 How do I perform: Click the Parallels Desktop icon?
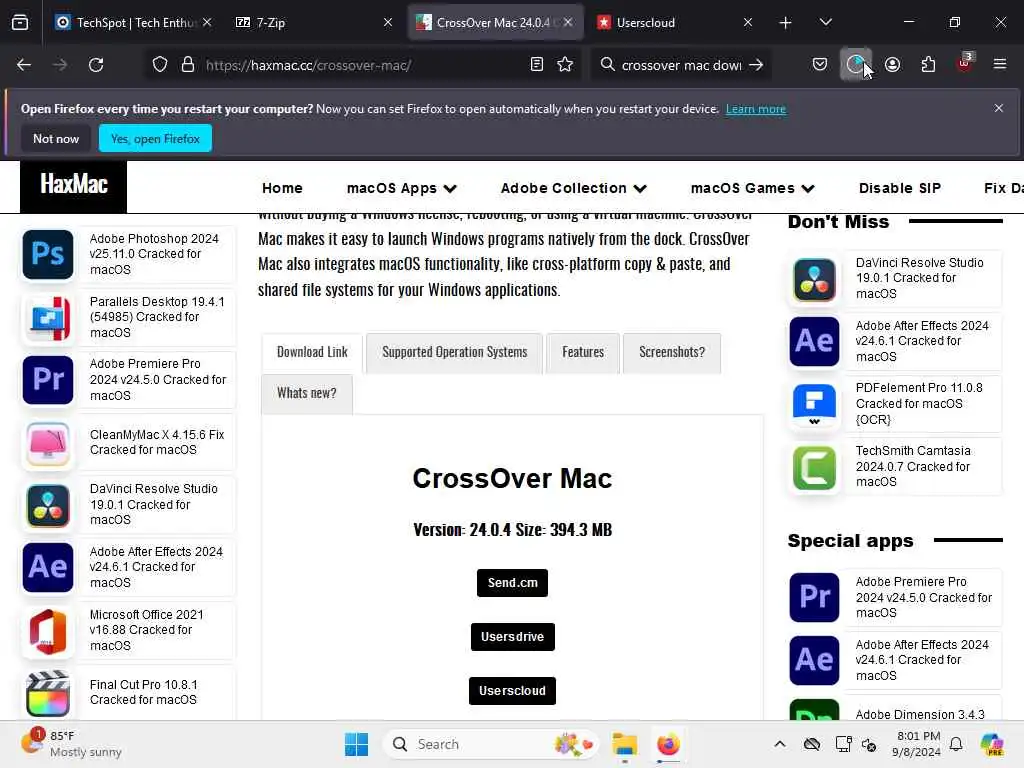48,318
